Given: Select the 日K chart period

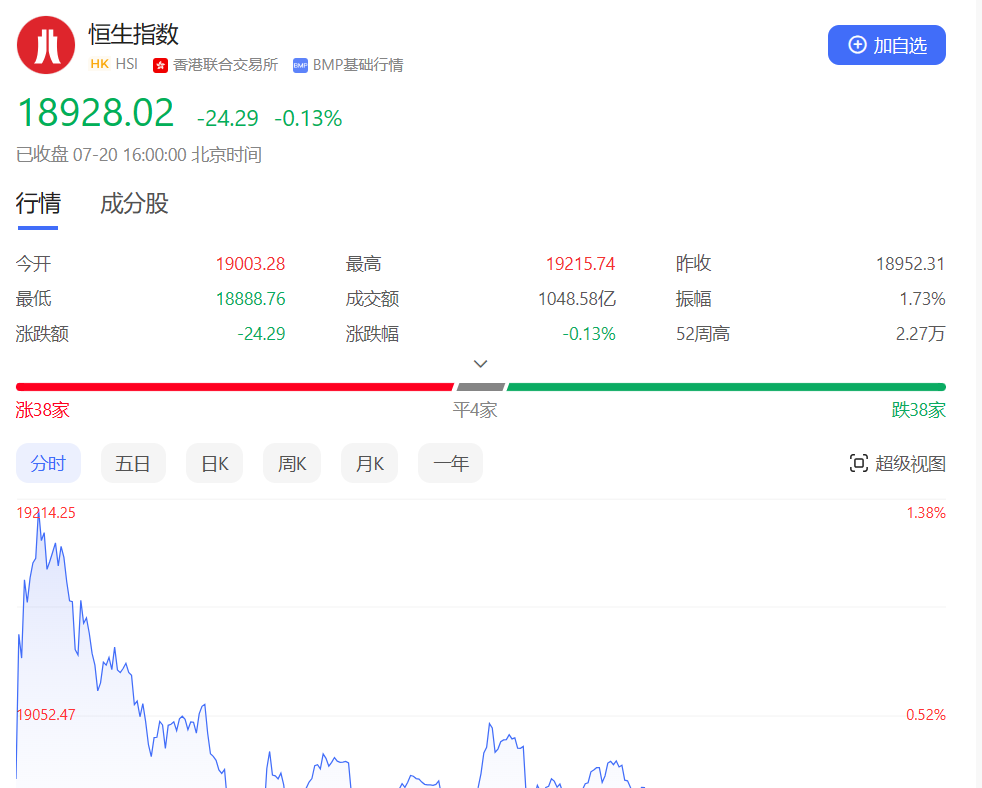Looking at the screenshot, I should click(214, 464).
